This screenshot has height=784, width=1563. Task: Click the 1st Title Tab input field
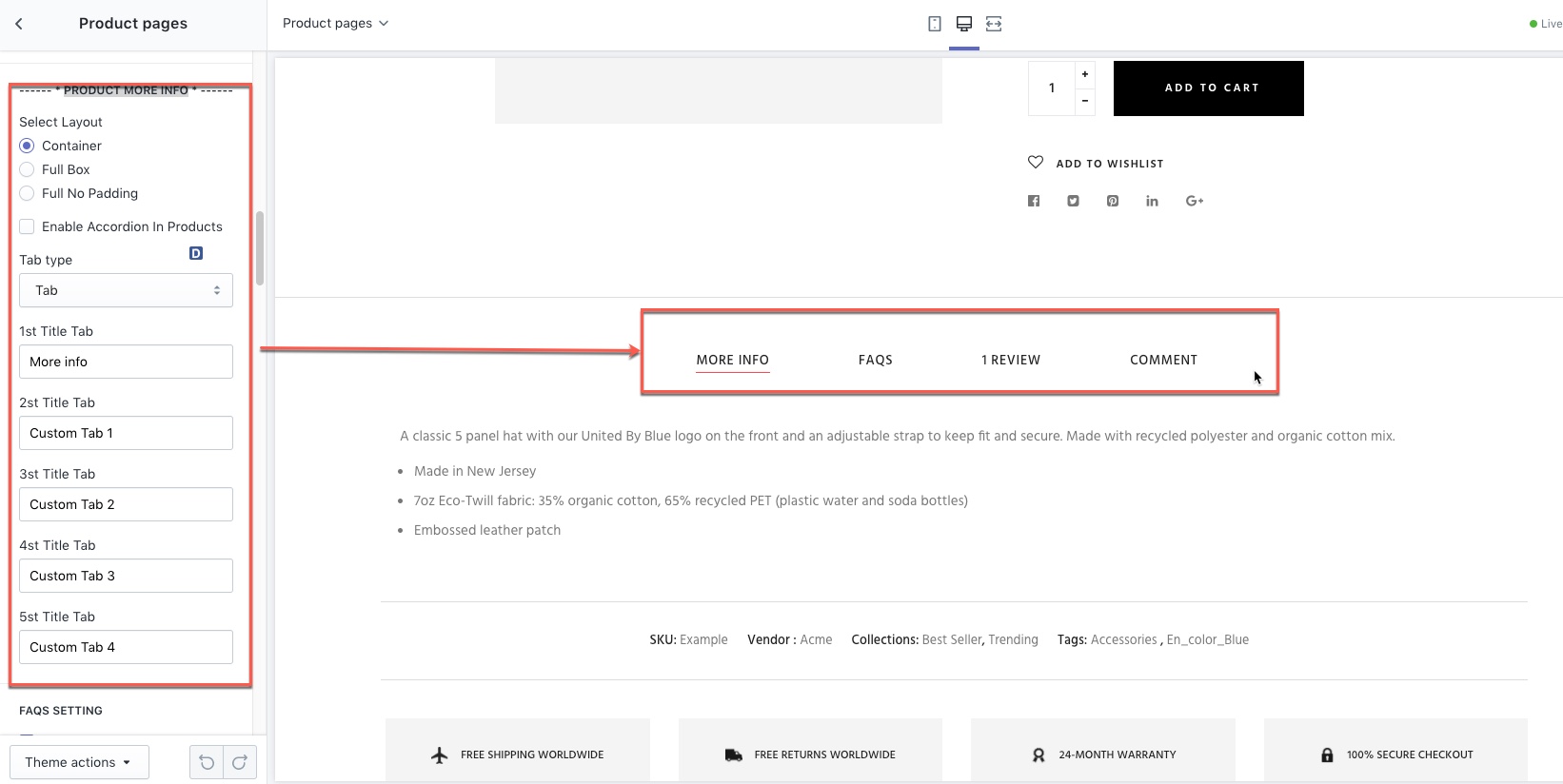[126, 362]
